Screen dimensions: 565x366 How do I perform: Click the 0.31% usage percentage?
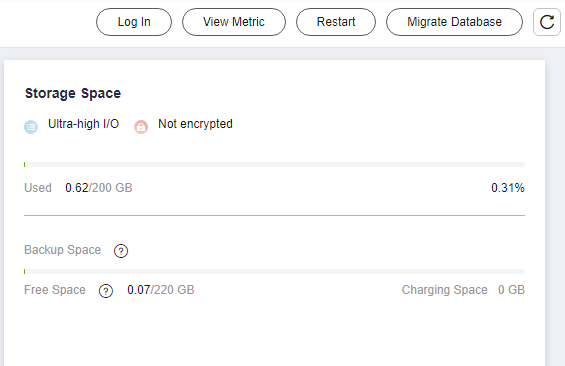point(508,188)
